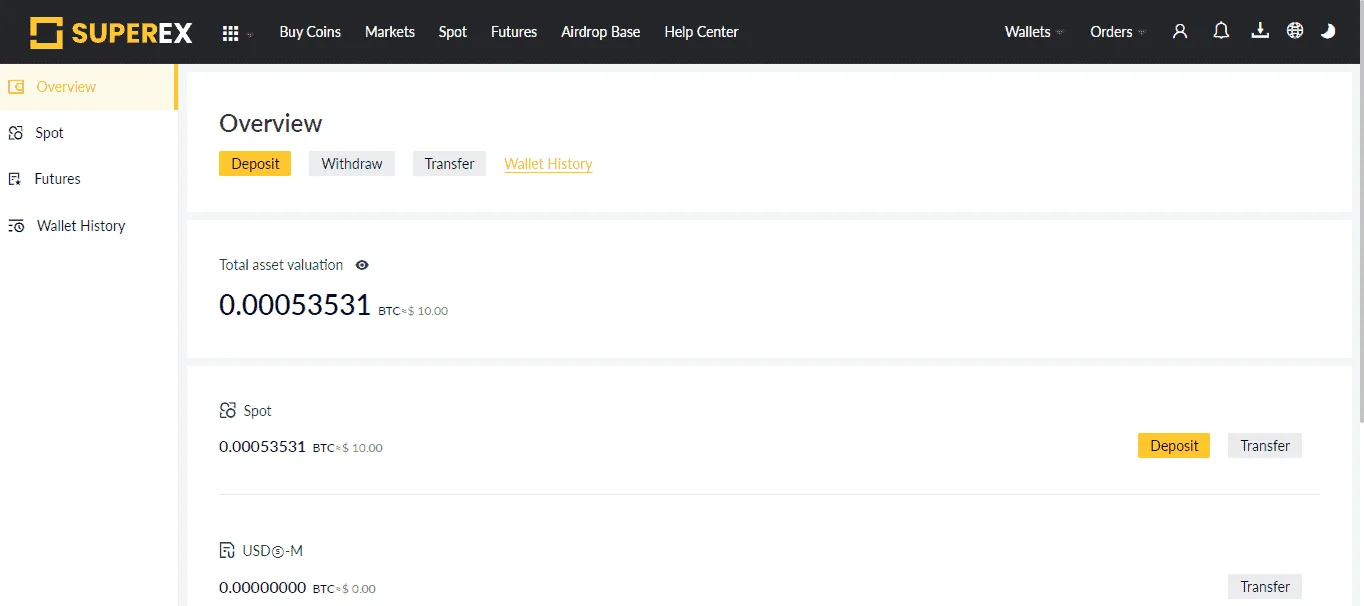
Task: Click the Spot balance 0.00053531
Action: pyautogui.click(x=262, y=447)
